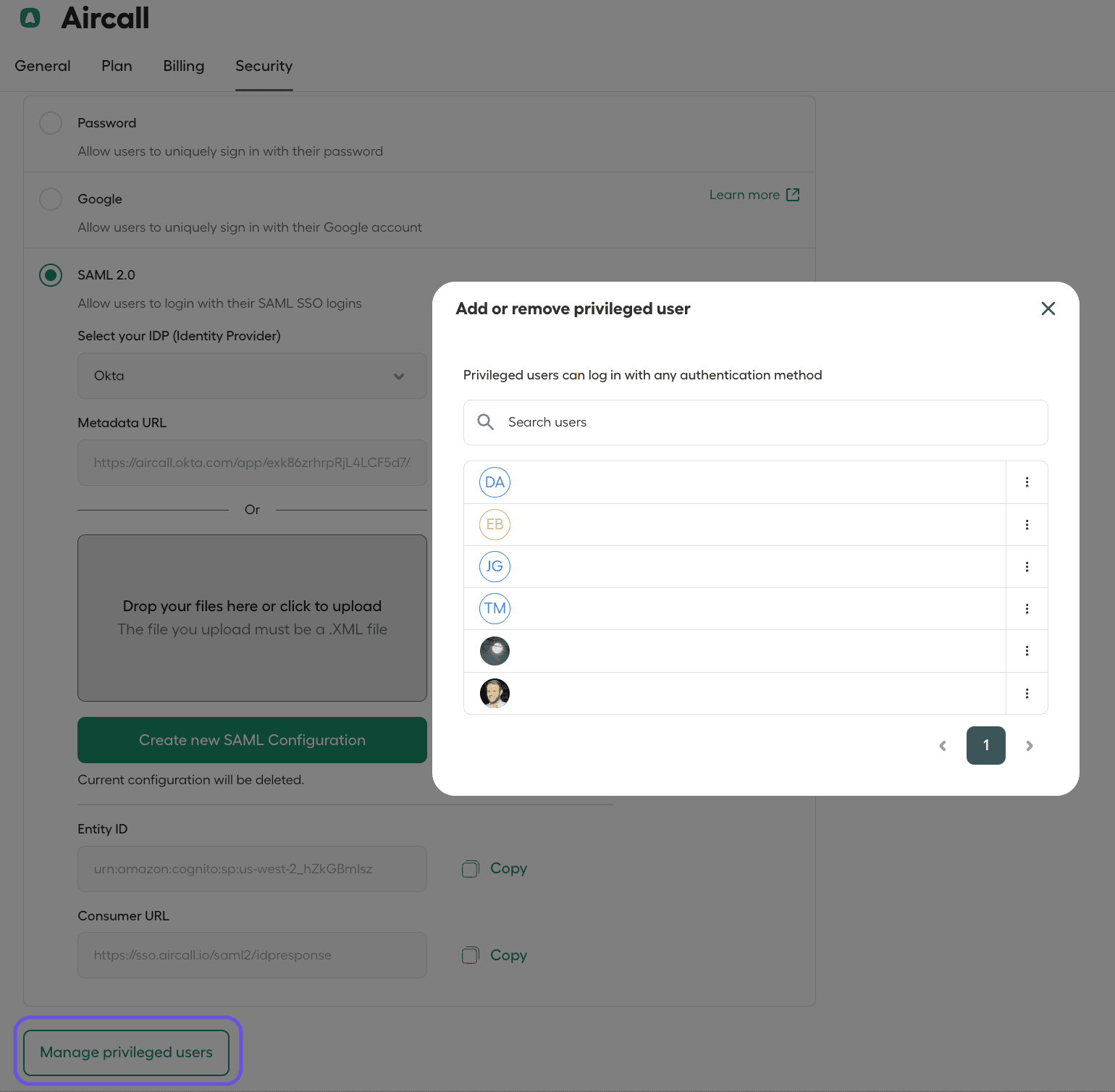Open the three-dot menu for user TM

pos(1027,609)
